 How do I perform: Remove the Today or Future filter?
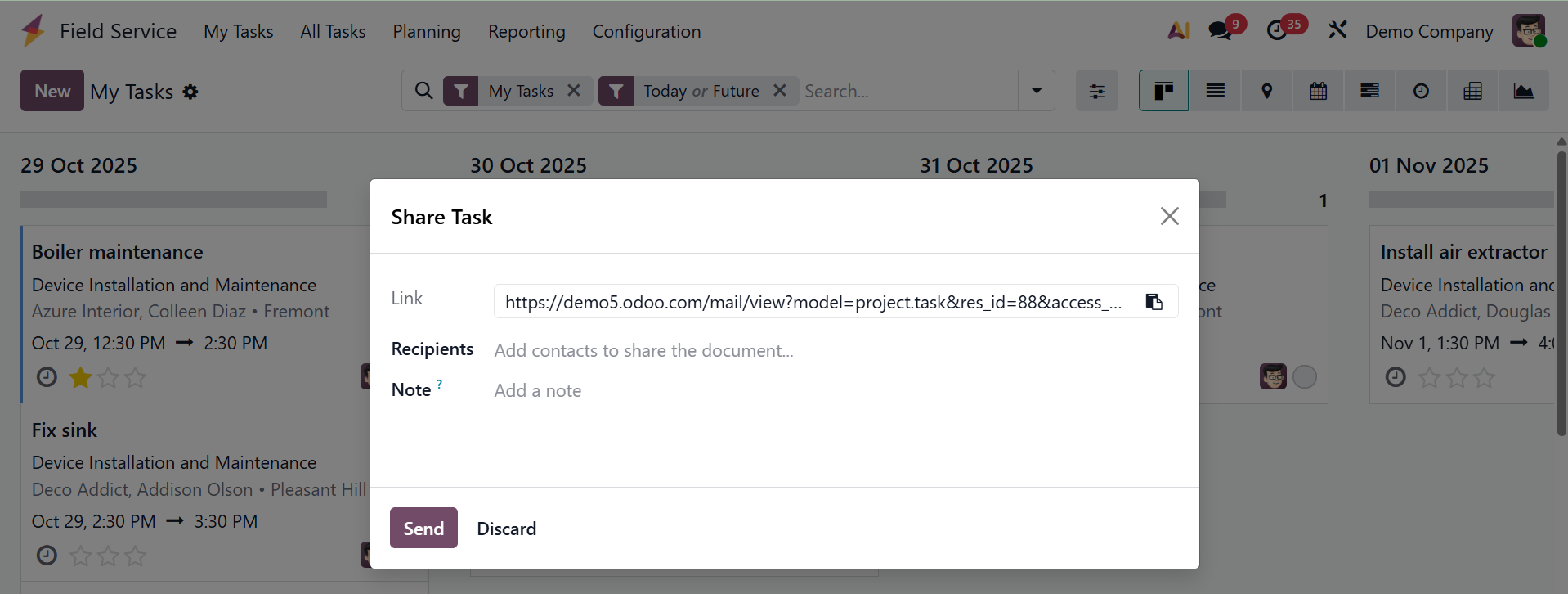780,91
